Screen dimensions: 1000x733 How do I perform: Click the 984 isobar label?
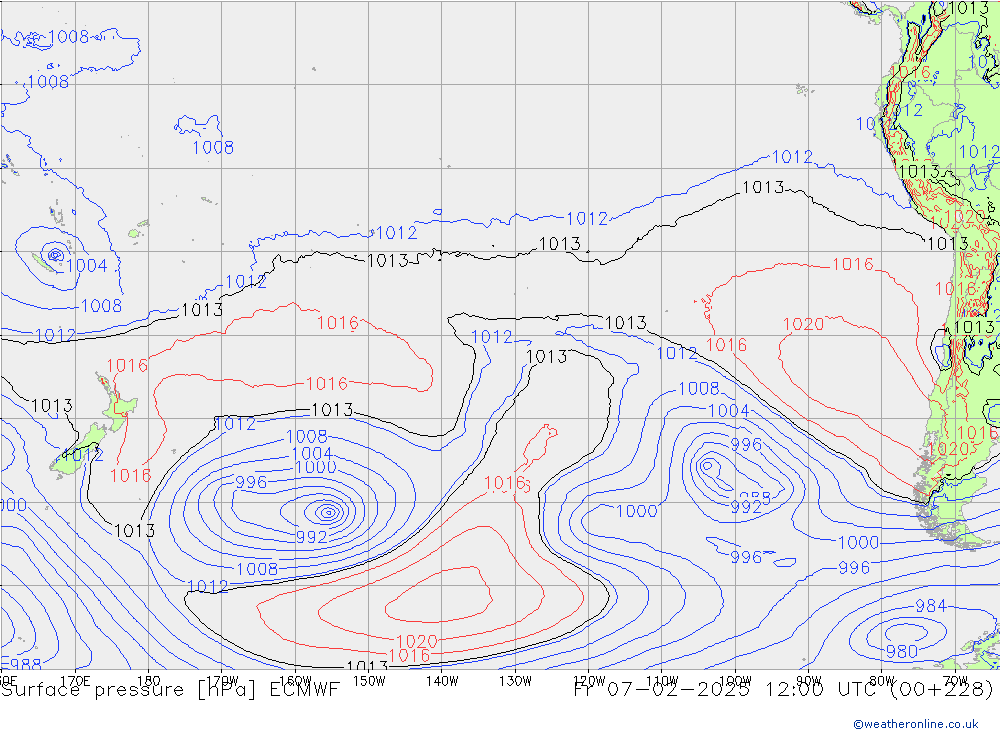pyautogui.click(x=930, y=606)
